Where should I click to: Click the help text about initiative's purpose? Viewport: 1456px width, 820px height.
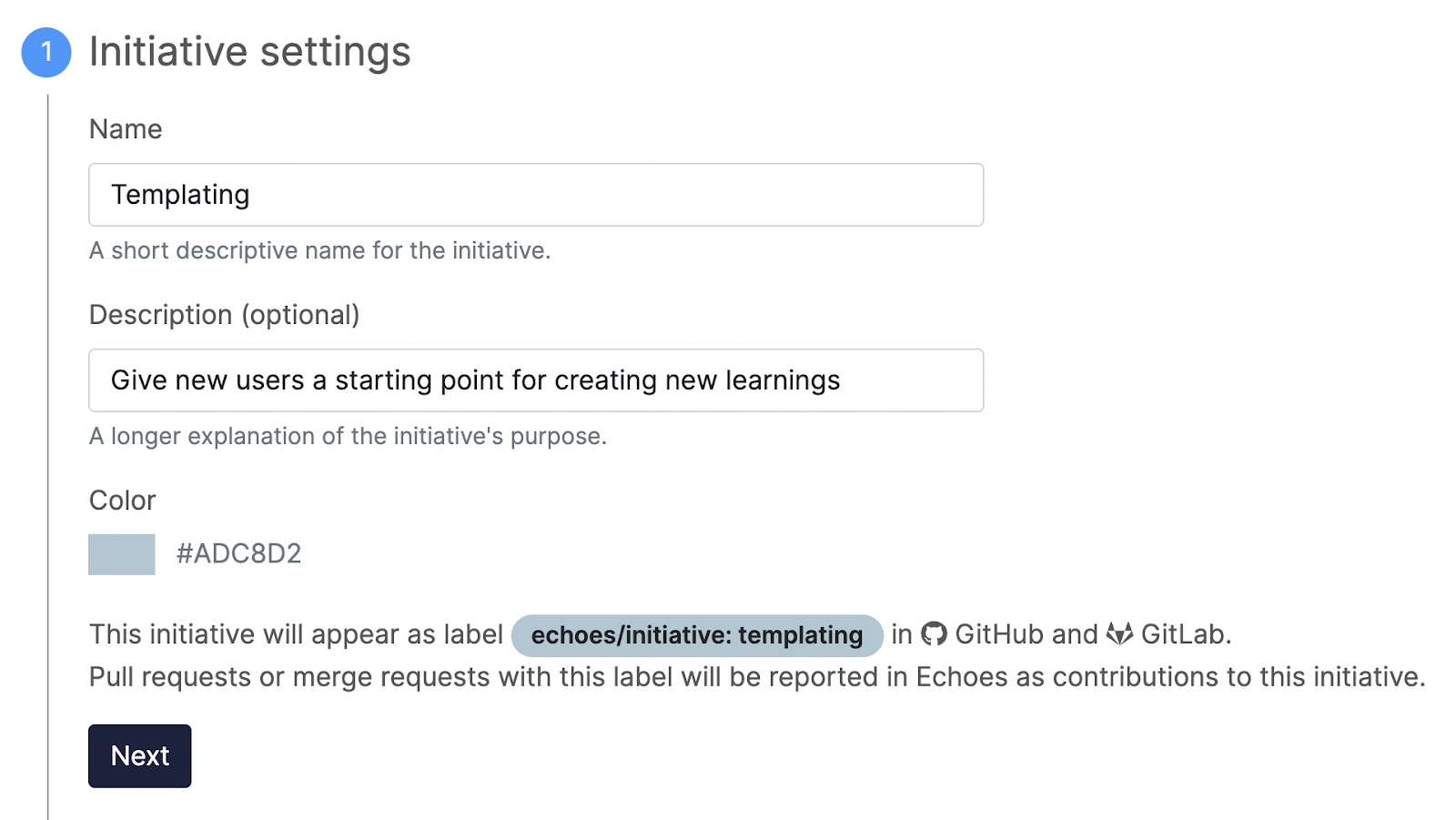(348, 436)
